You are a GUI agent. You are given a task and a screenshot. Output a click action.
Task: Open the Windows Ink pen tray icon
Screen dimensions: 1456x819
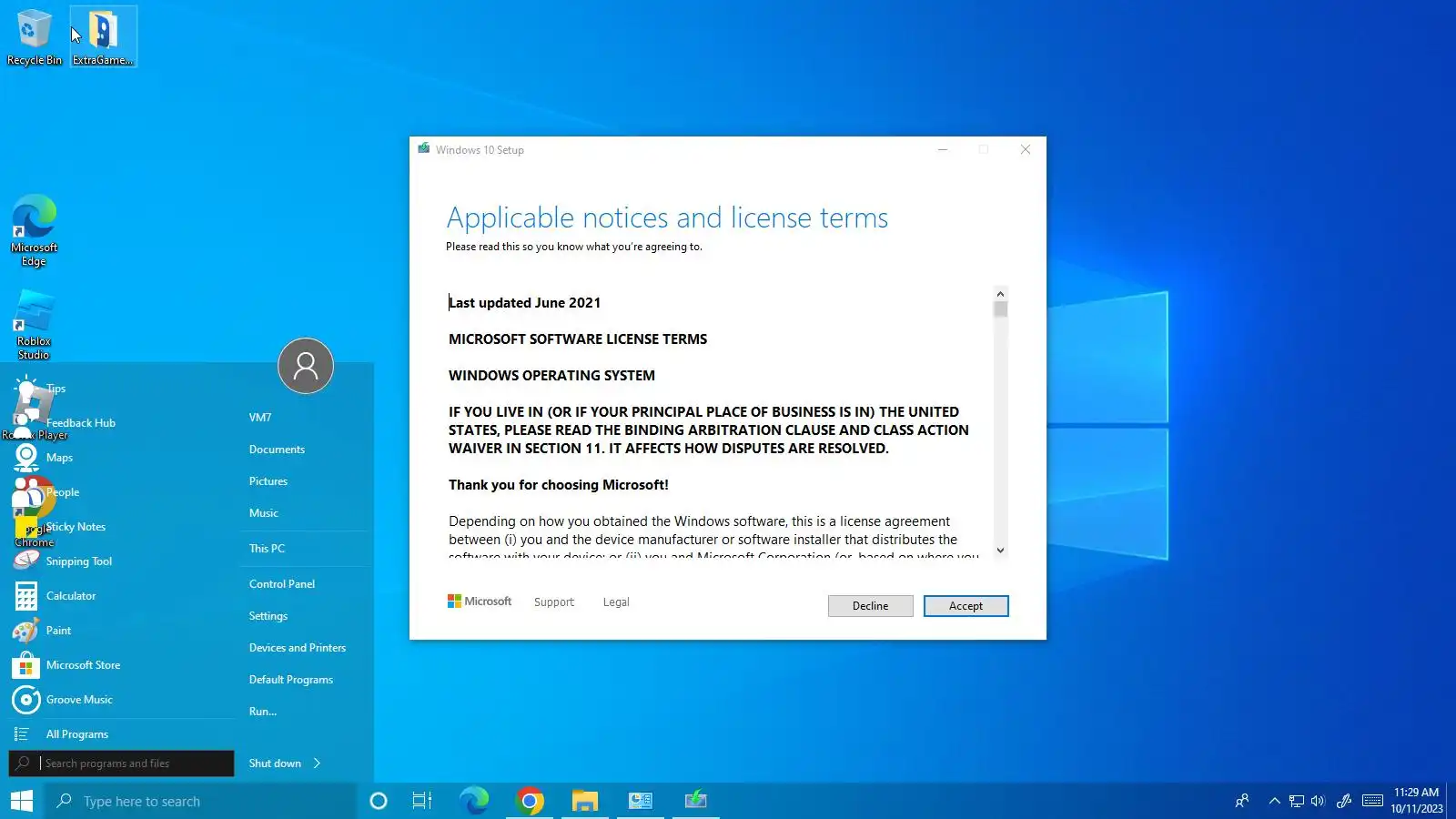click(x=1344, y=801)
